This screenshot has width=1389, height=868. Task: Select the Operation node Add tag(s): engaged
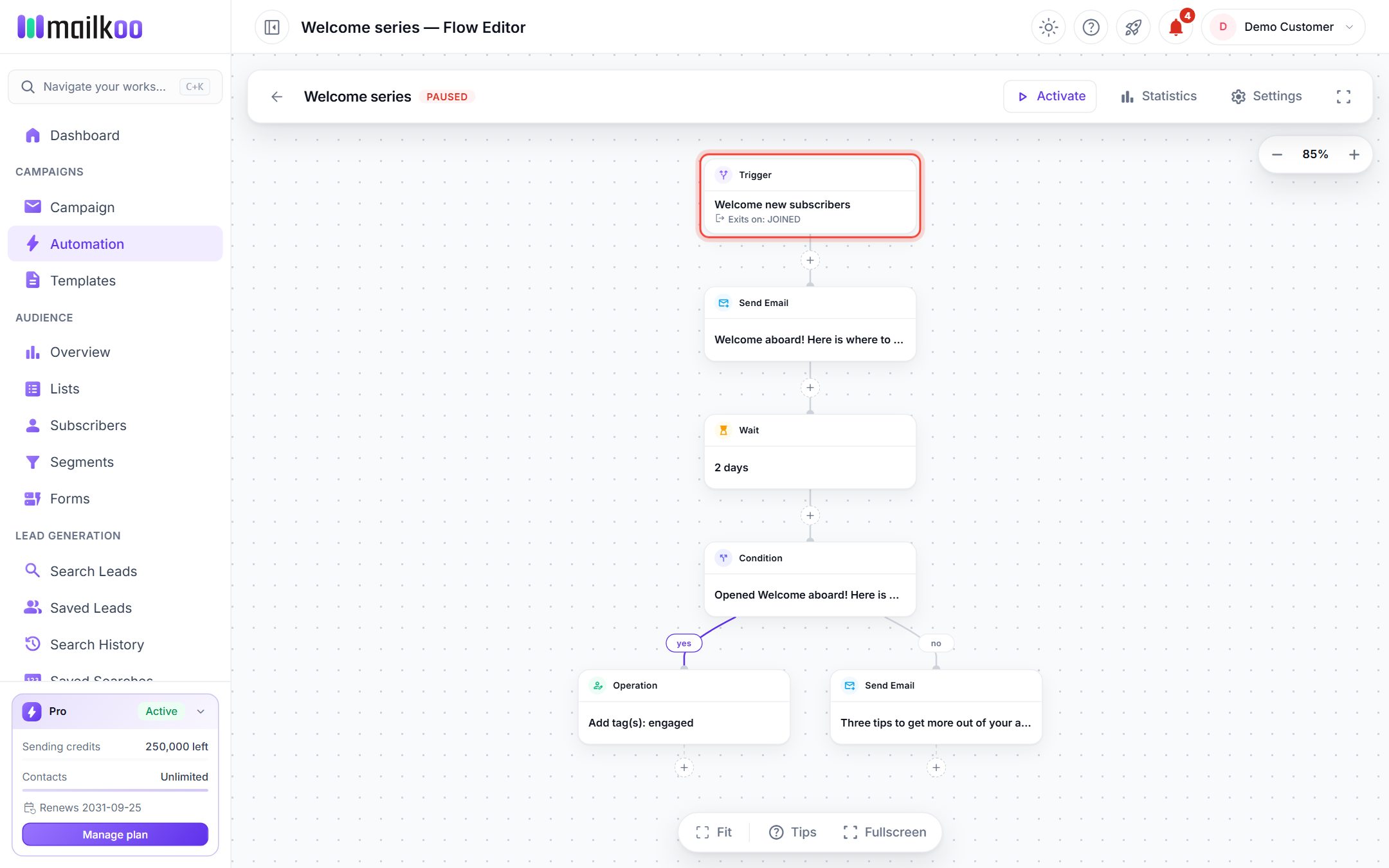tap(684, 707)
